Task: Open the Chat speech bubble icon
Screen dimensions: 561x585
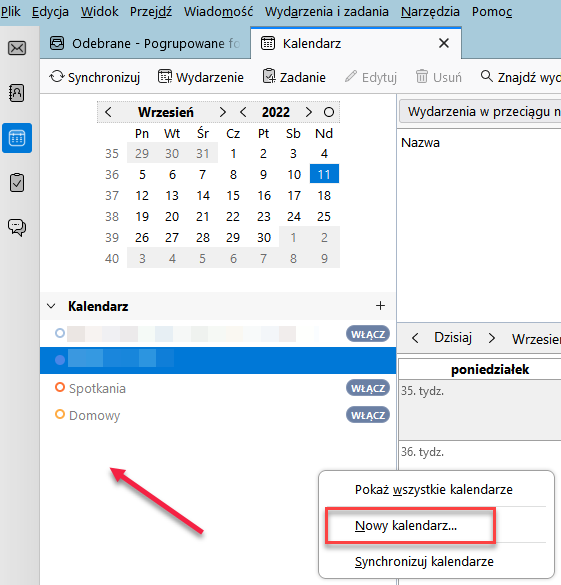Action: (17, 227)
